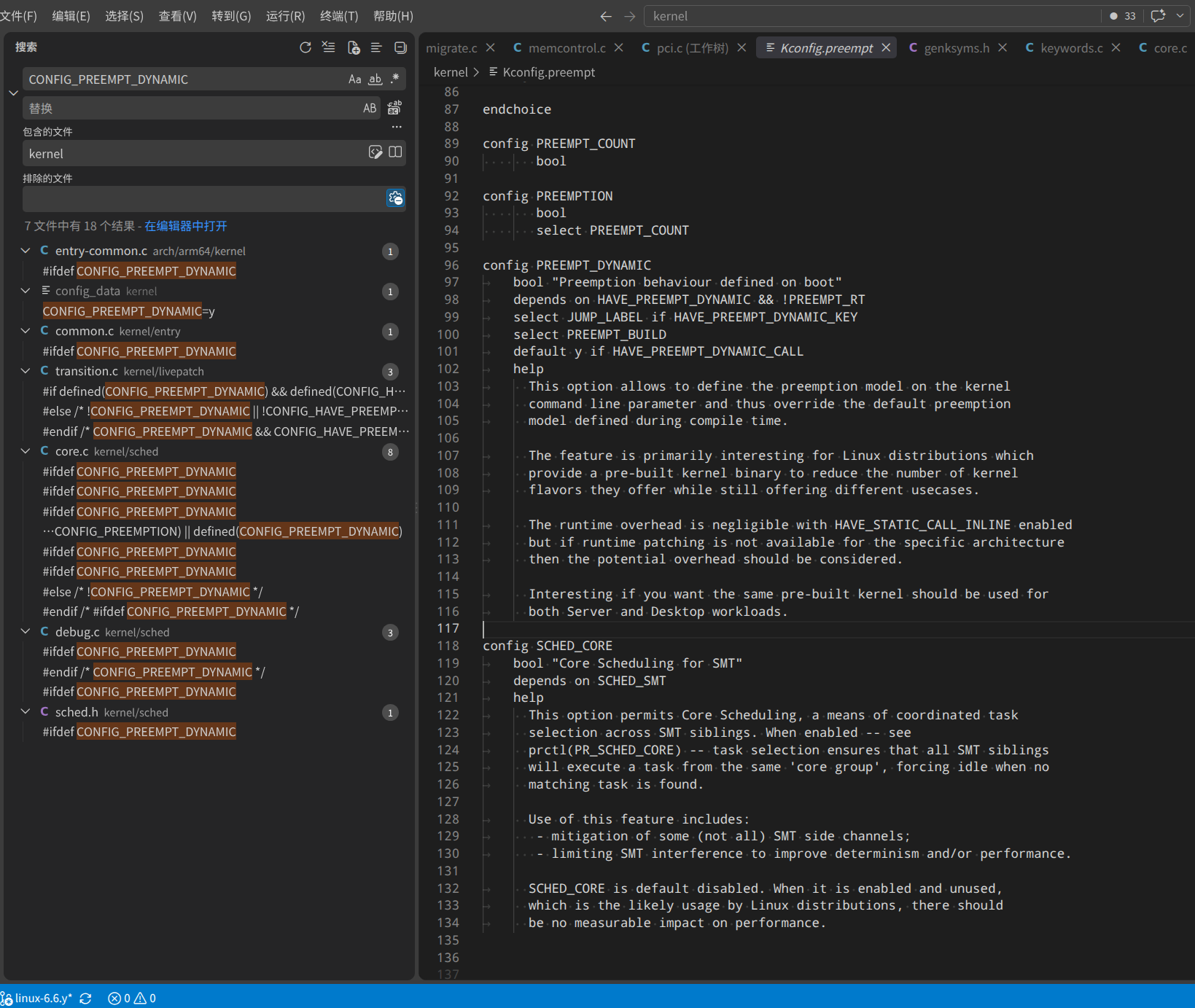Click the replace all icon
This screenshot has height=1008, width=1195.
(x=394, y=108)
